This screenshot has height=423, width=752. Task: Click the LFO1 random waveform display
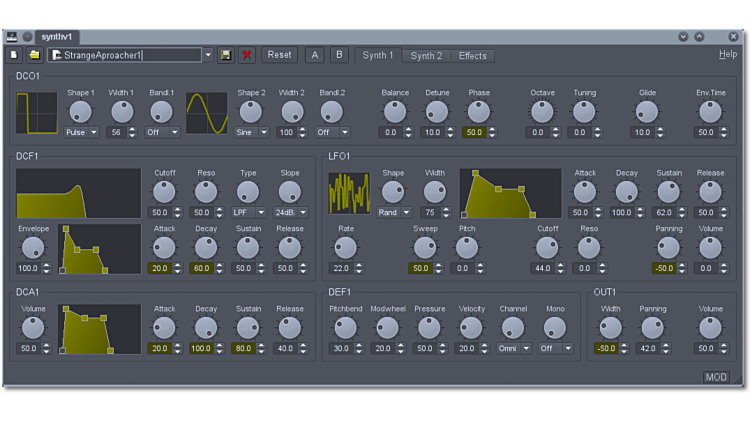tap(349, 193)
